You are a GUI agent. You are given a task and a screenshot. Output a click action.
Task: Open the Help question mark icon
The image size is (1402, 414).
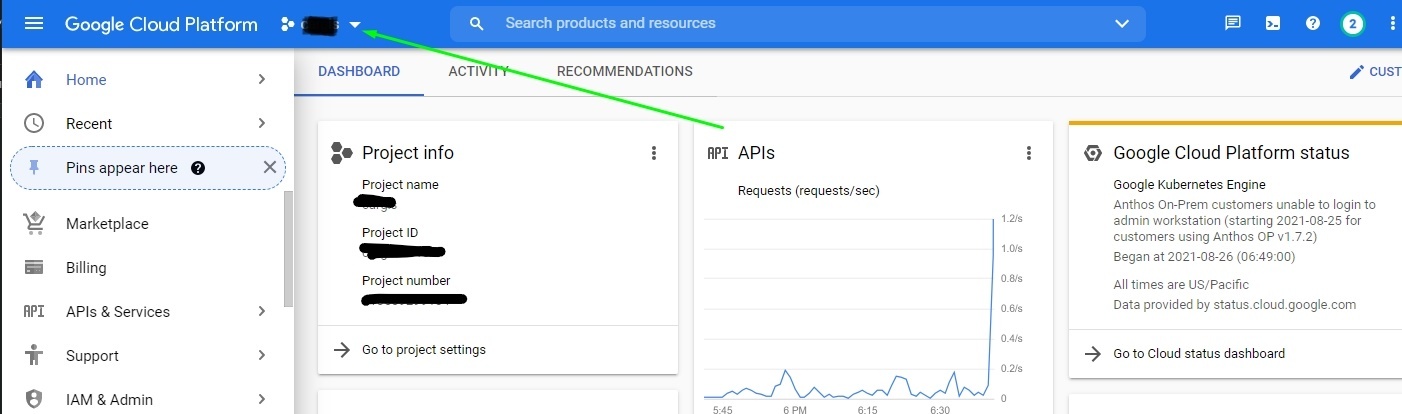pyautogui.click(x=1313, y=24)
